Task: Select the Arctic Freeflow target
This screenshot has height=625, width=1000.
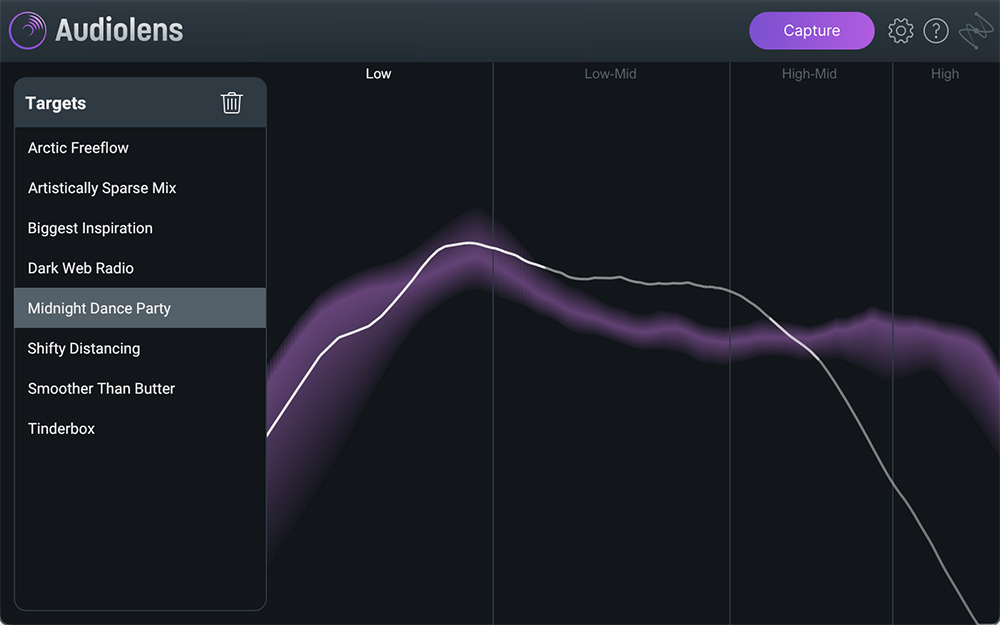Action: coord(78,148)
